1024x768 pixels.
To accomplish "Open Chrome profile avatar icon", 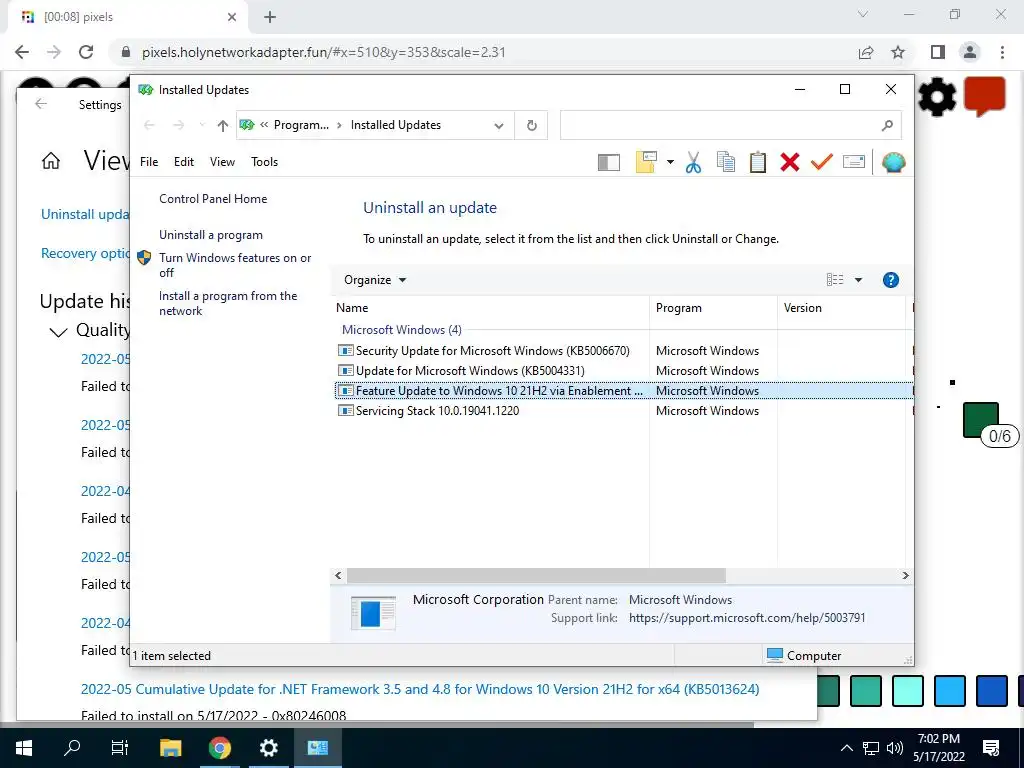I will point(970,52).
